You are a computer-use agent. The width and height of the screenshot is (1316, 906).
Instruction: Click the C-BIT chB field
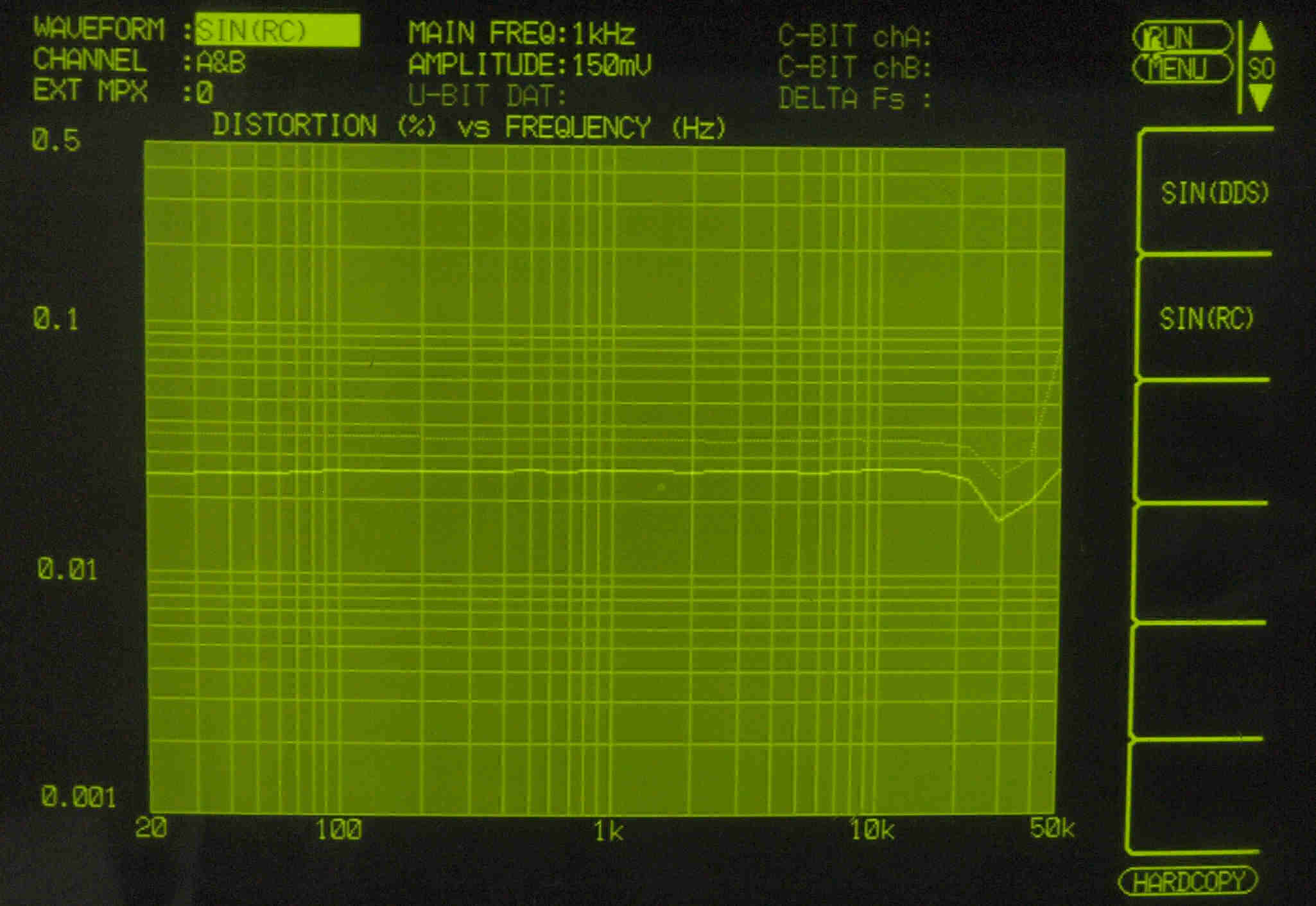[x=854, y=67]
